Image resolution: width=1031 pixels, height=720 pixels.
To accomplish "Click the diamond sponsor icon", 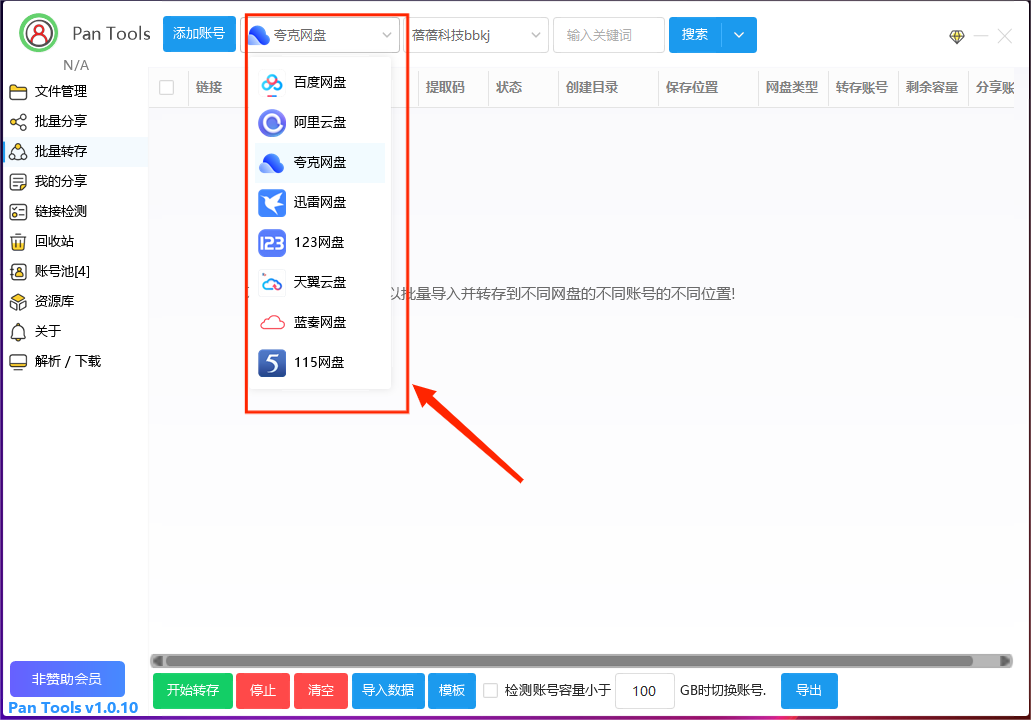I will tap(957, 37).
